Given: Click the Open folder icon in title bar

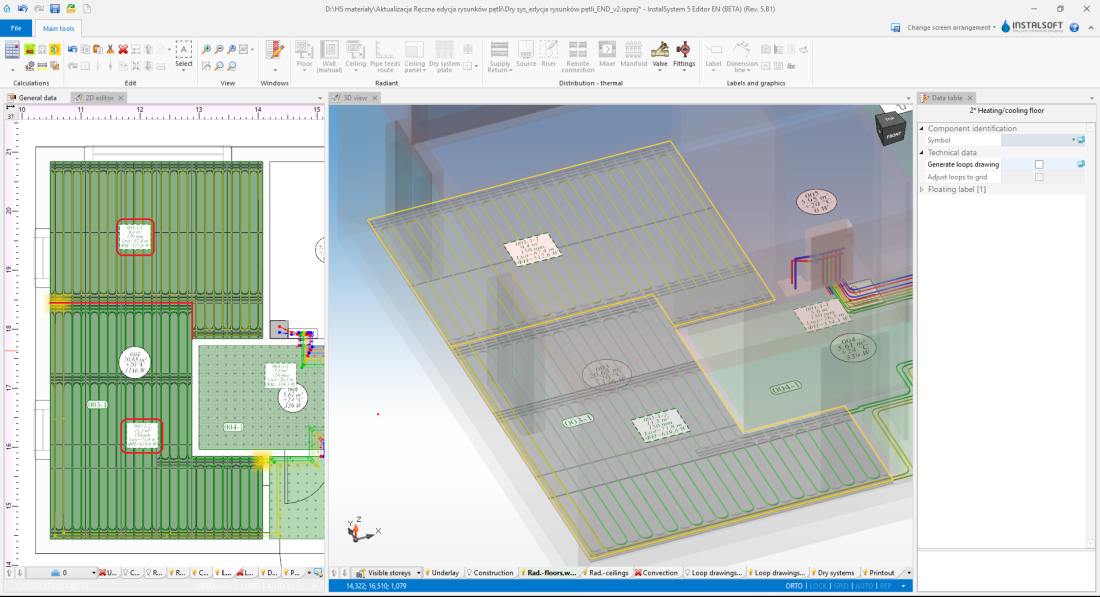Looking at the screenshot, I should point(71,9).
